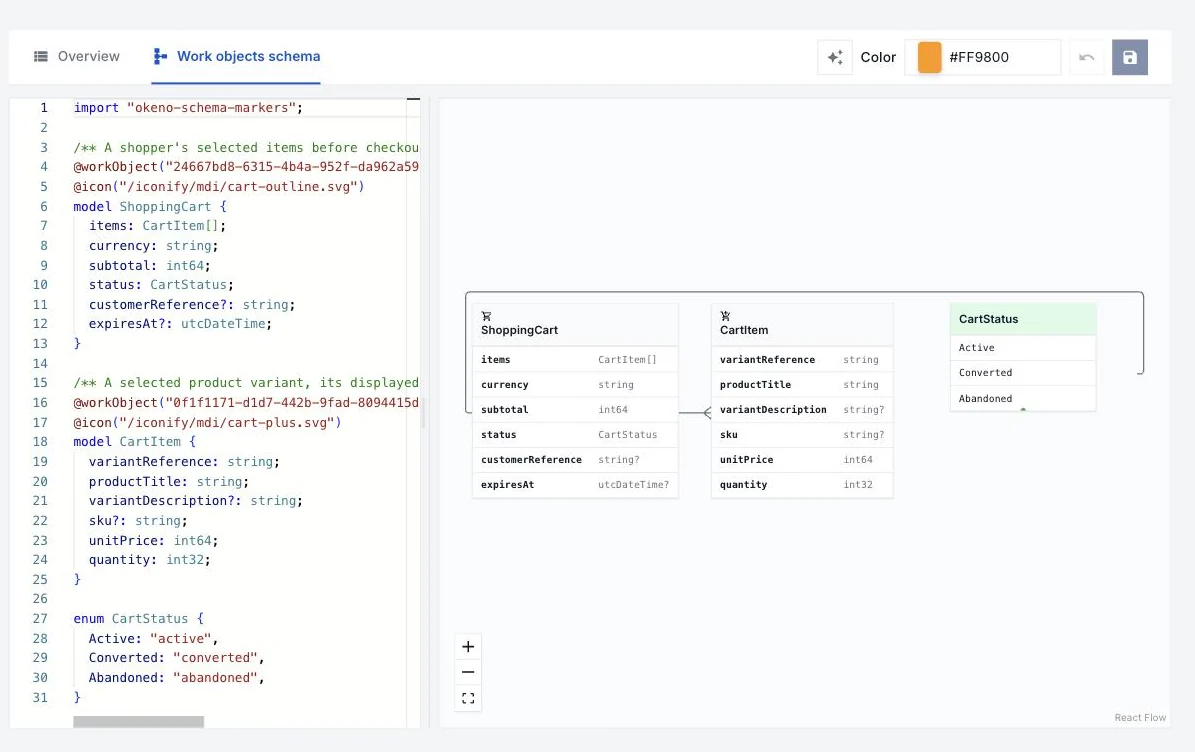Click the 'model CartItem {' code line
1195x752 pixels.
(x=135, y=442)
